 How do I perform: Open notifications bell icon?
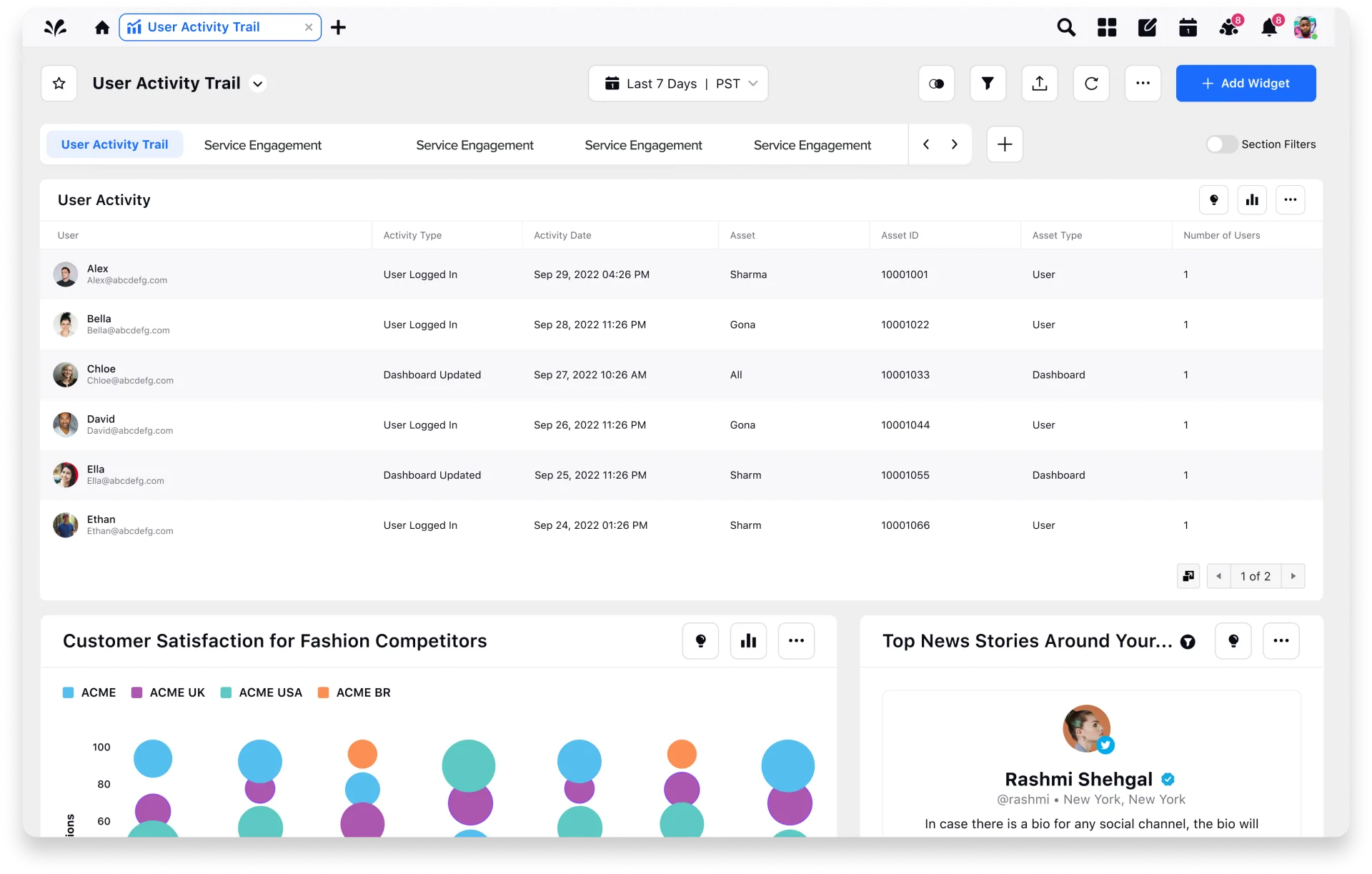tap(1269, 27)
